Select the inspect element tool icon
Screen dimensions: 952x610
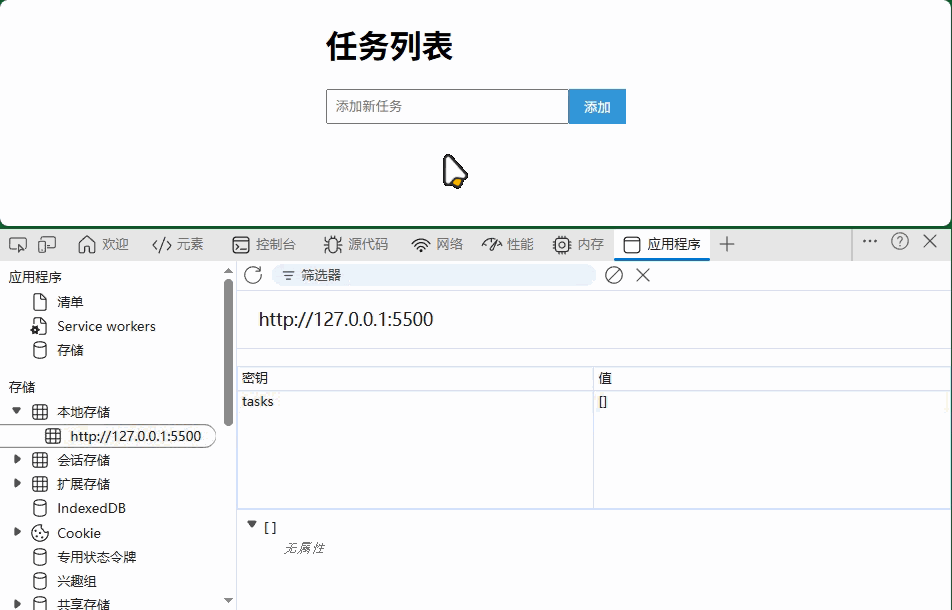[17, 243]
